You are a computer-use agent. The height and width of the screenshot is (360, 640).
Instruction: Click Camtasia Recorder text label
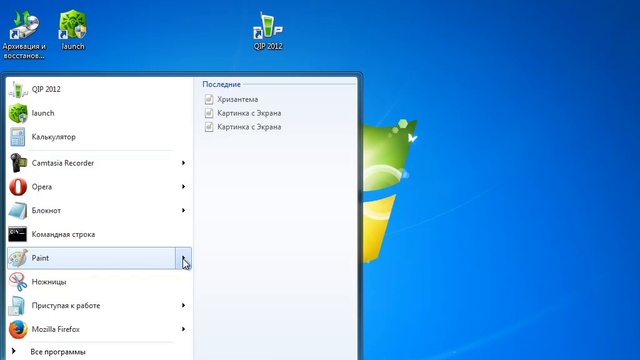[x=63, y=163]
